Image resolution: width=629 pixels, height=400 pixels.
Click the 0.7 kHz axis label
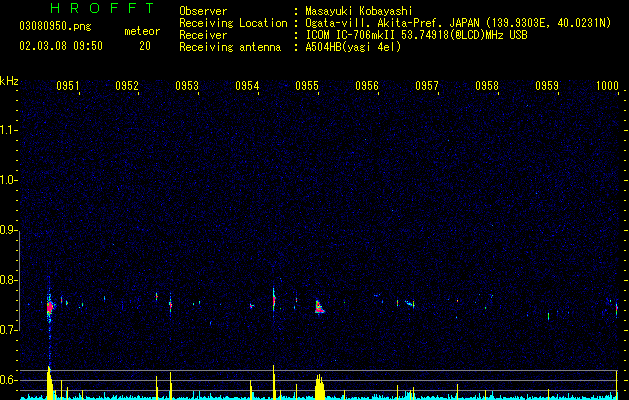(x=9, y=330)
